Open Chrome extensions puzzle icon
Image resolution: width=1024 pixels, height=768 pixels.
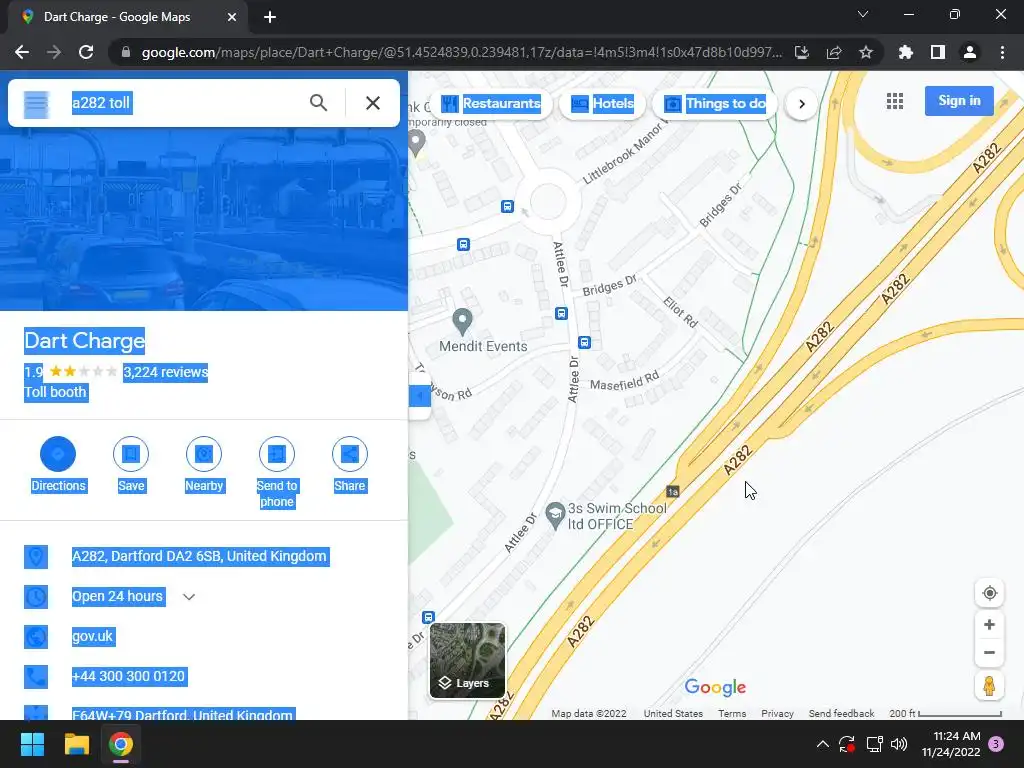coord(906,52)
